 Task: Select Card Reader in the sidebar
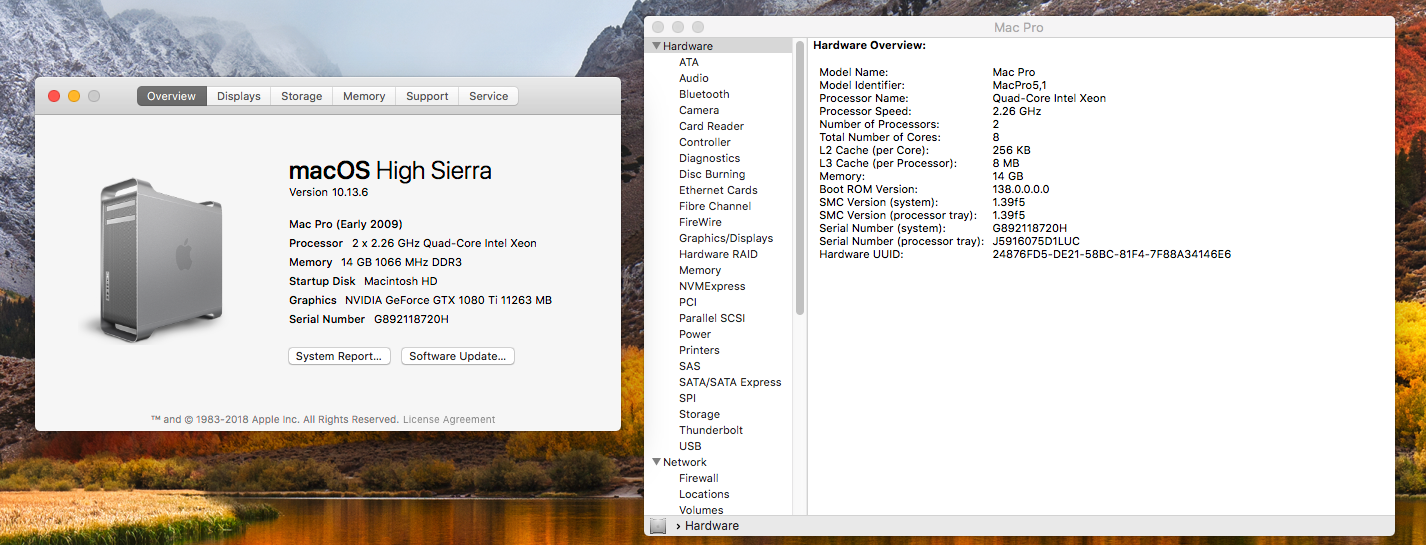[711, 126]
